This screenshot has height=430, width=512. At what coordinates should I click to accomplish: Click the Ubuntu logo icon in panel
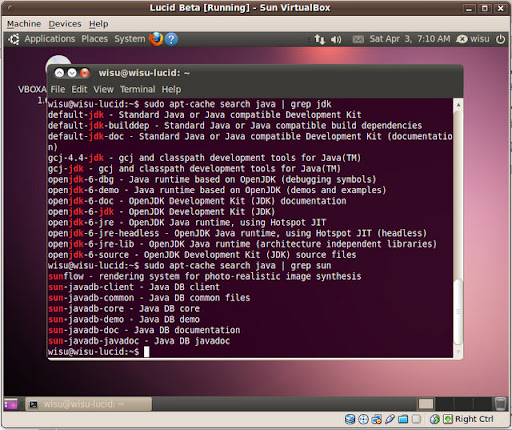point(14,39)
